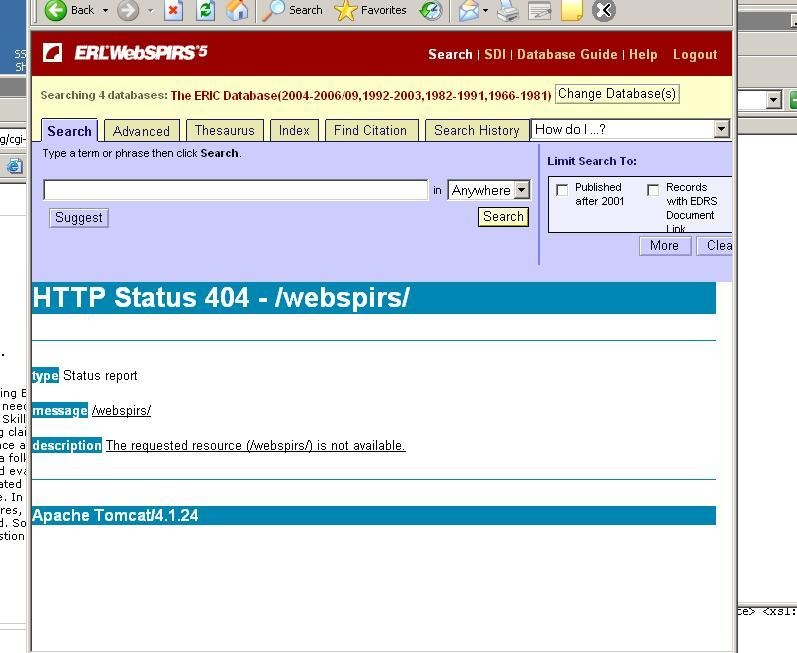Open the History clock icon

[431, 10]
